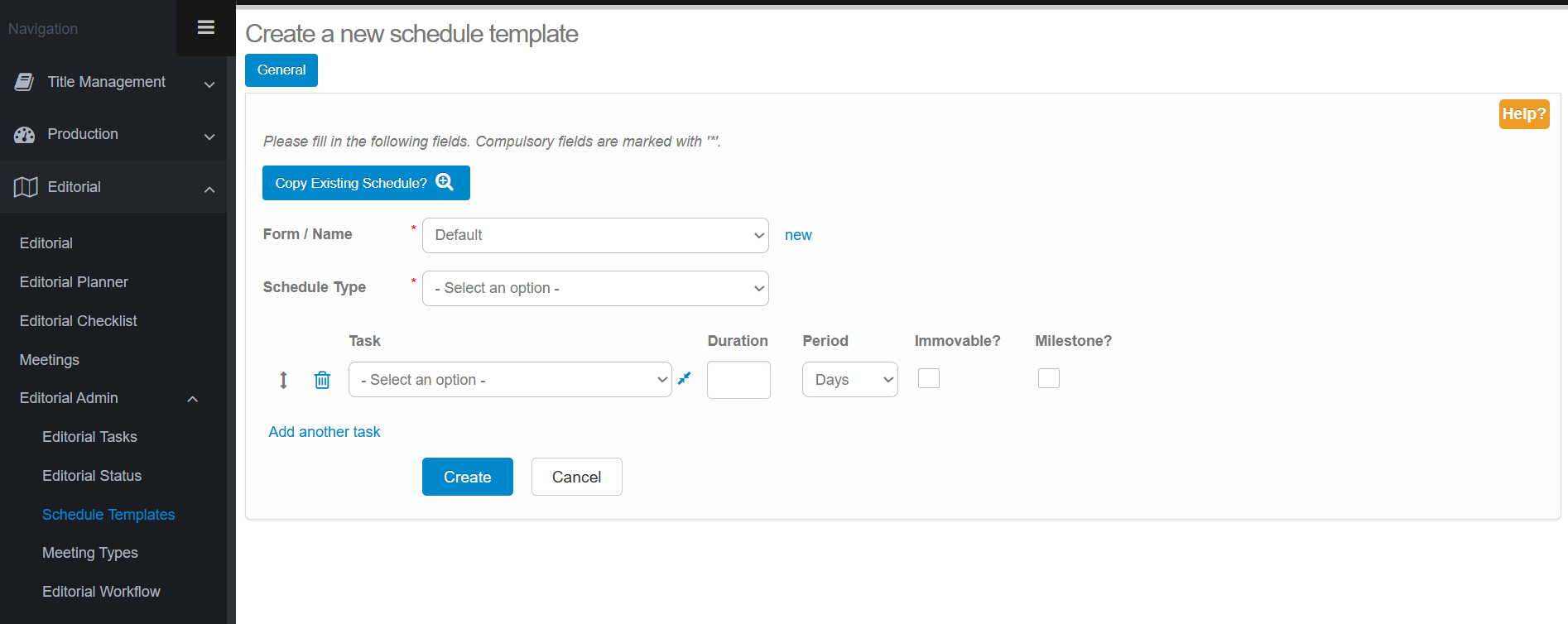Click the Title Management book icon

(25, 82)
